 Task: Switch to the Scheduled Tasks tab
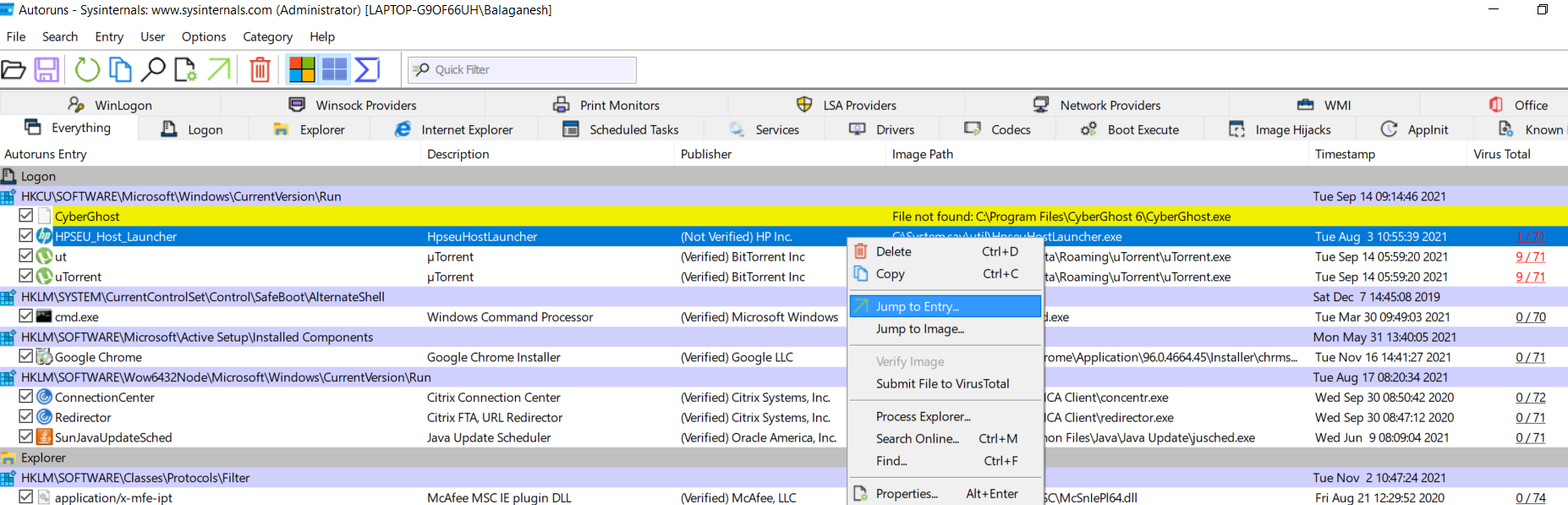coord(621,129)
